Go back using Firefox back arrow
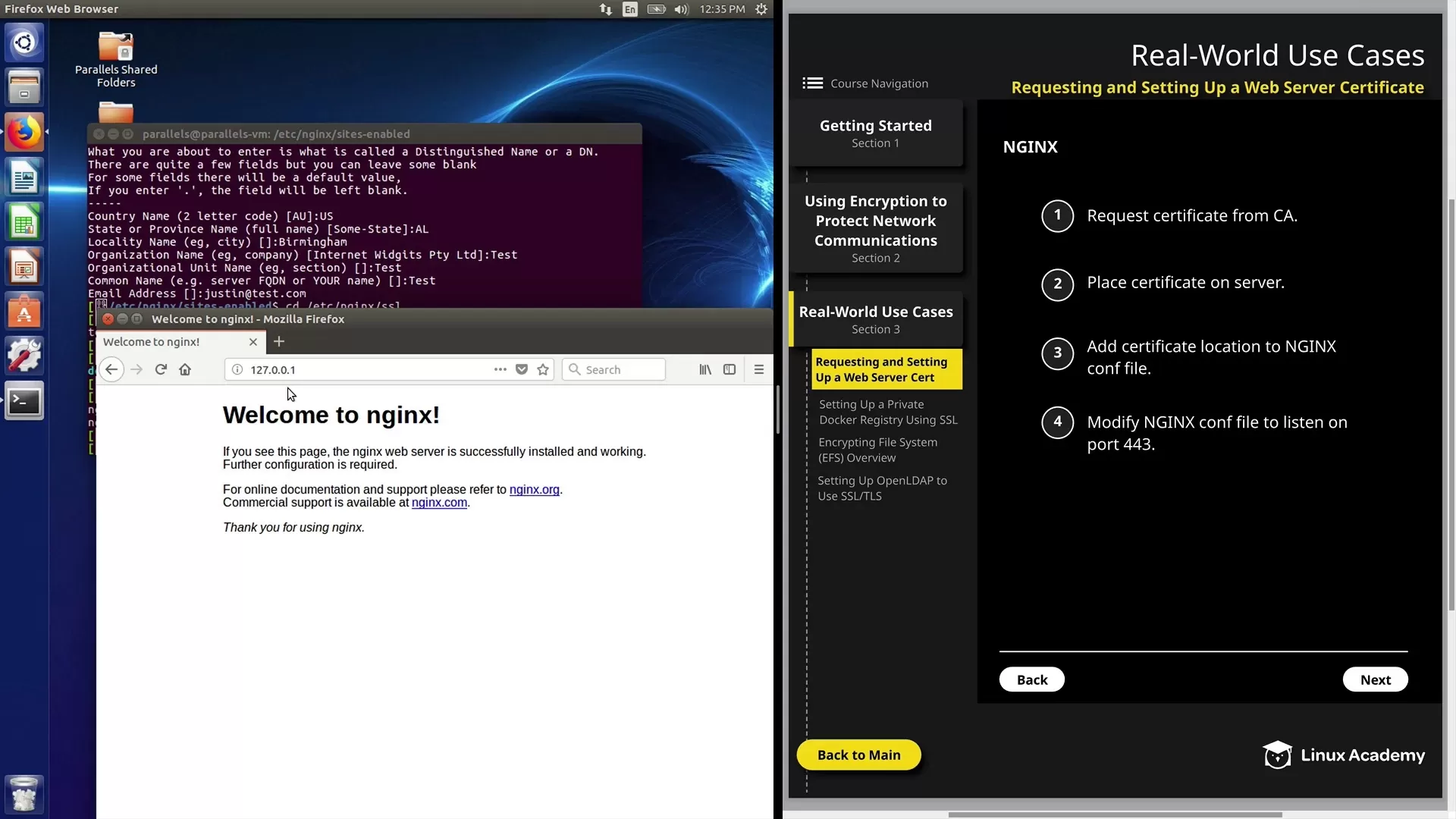The image size is (1456, 819). (x=111, y=369)
